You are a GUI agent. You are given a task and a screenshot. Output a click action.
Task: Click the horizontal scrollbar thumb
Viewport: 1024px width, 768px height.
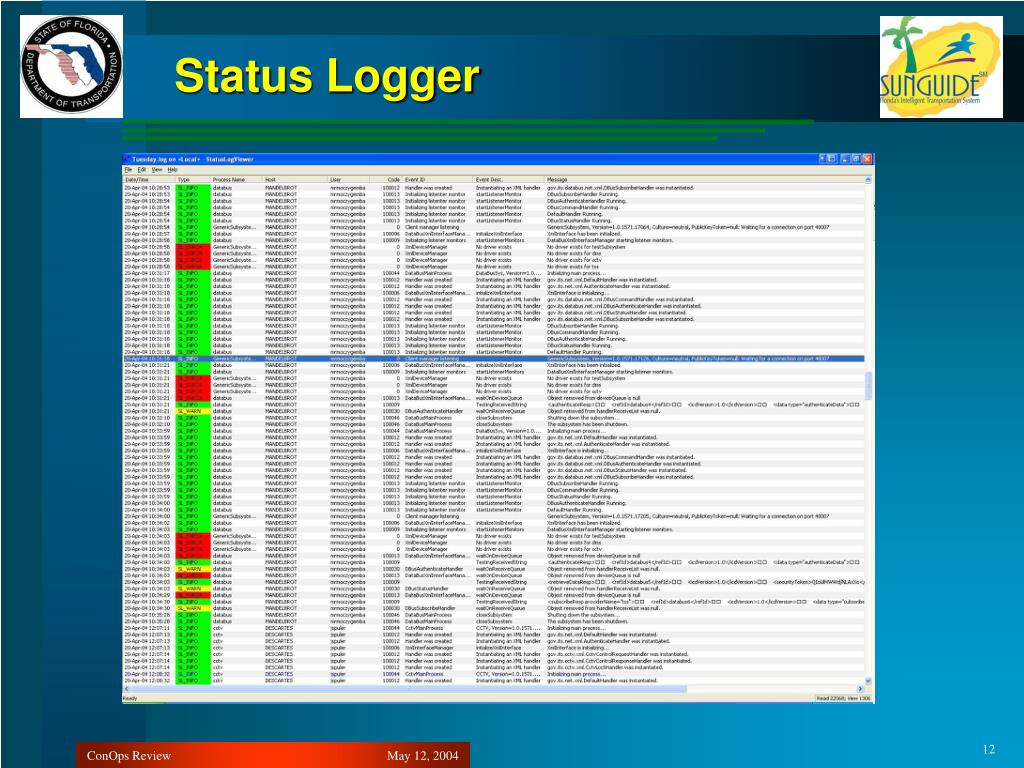coord(409,689)
